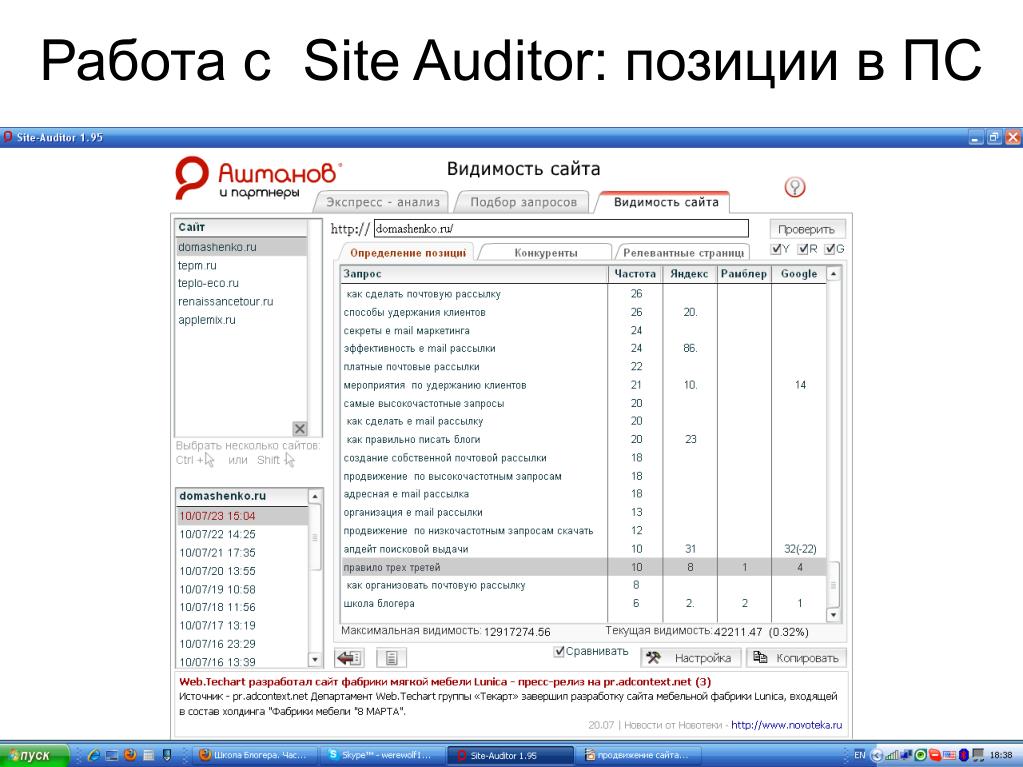This screenshot has width=1023, height=767.
Task: Launch Internet Explorer from quick launch
Action: 94,755
